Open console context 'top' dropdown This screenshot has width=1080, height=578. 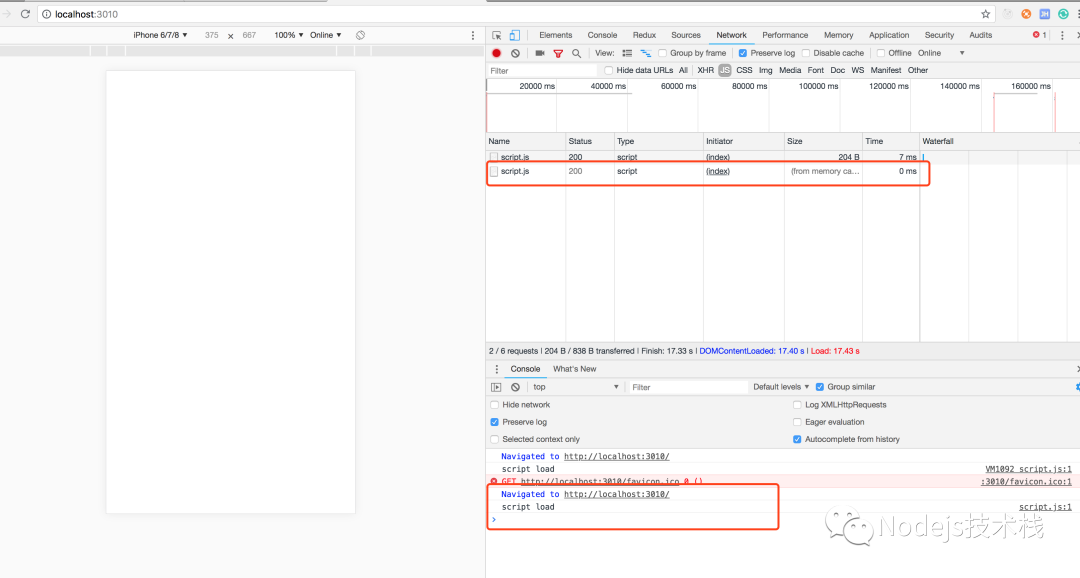575,387
